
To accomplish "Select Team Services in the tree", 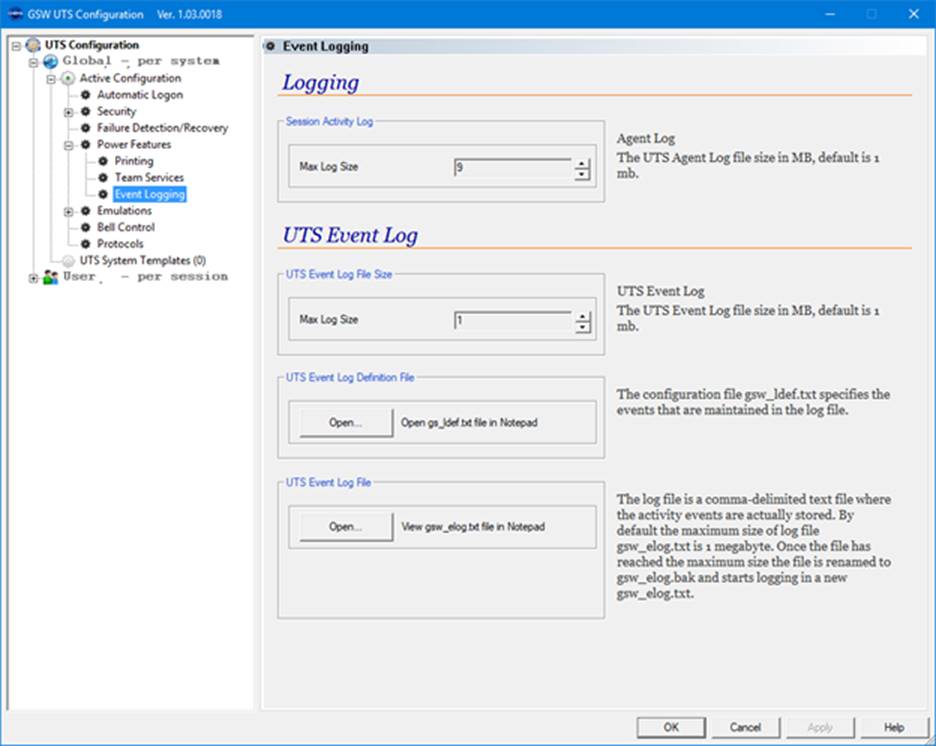I will (x=149, y=178).
